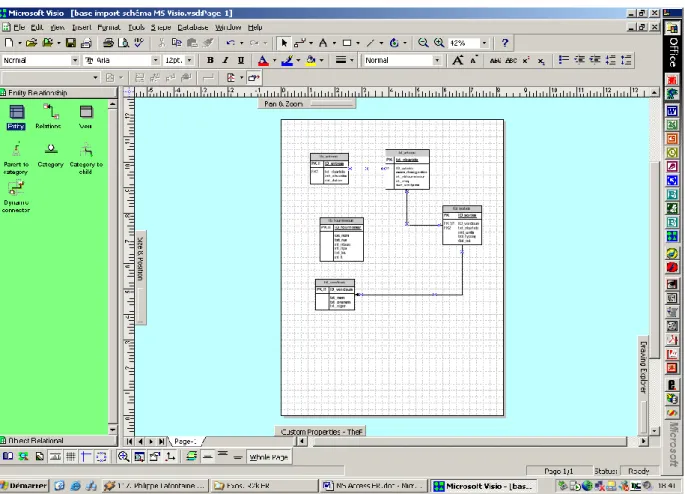Select the Category to child shape
The width and height of the screenshot is (685, 494).
(x=86, y=158)
